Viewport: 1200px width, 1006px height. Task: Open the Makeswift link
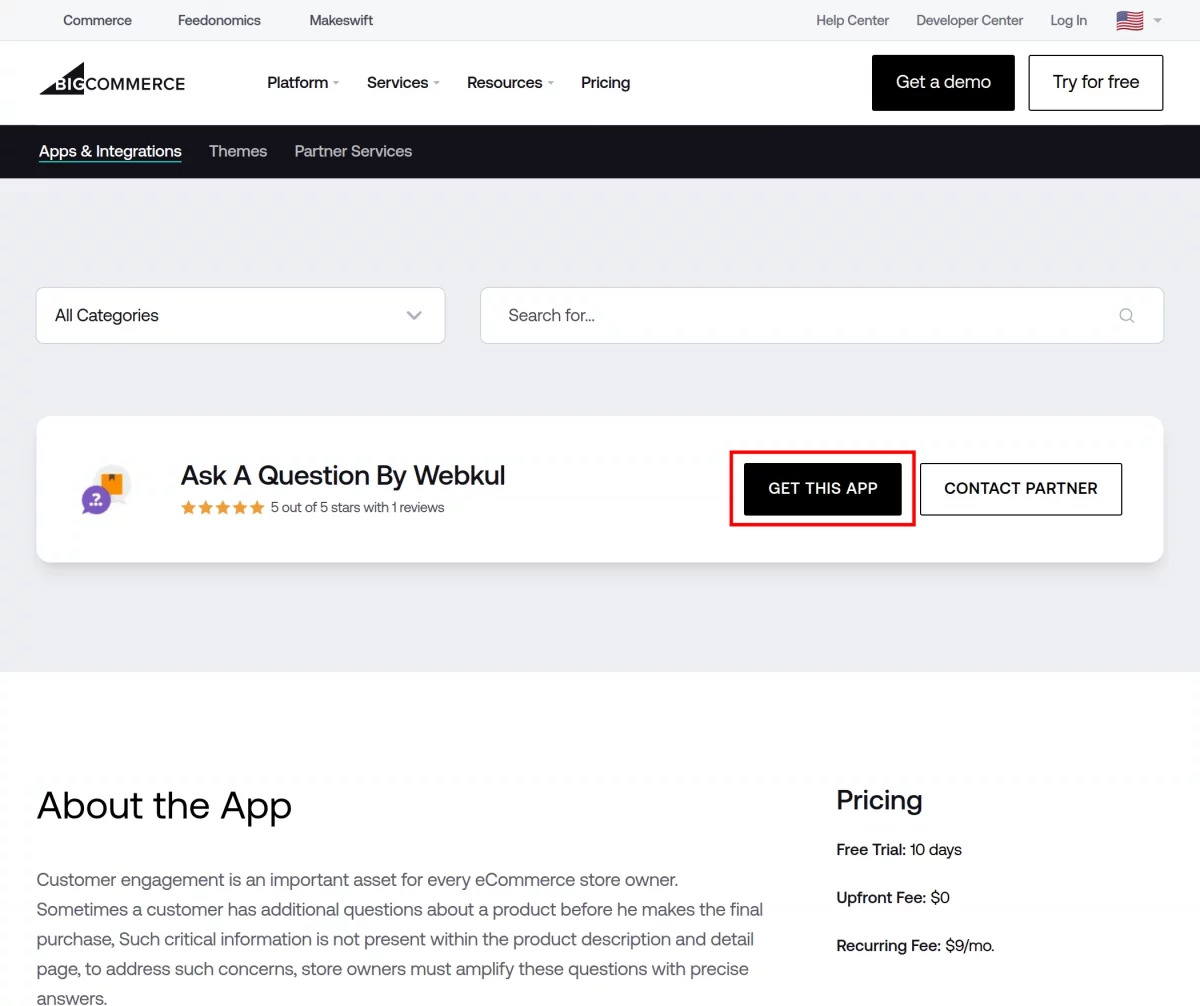coord(341,20)
